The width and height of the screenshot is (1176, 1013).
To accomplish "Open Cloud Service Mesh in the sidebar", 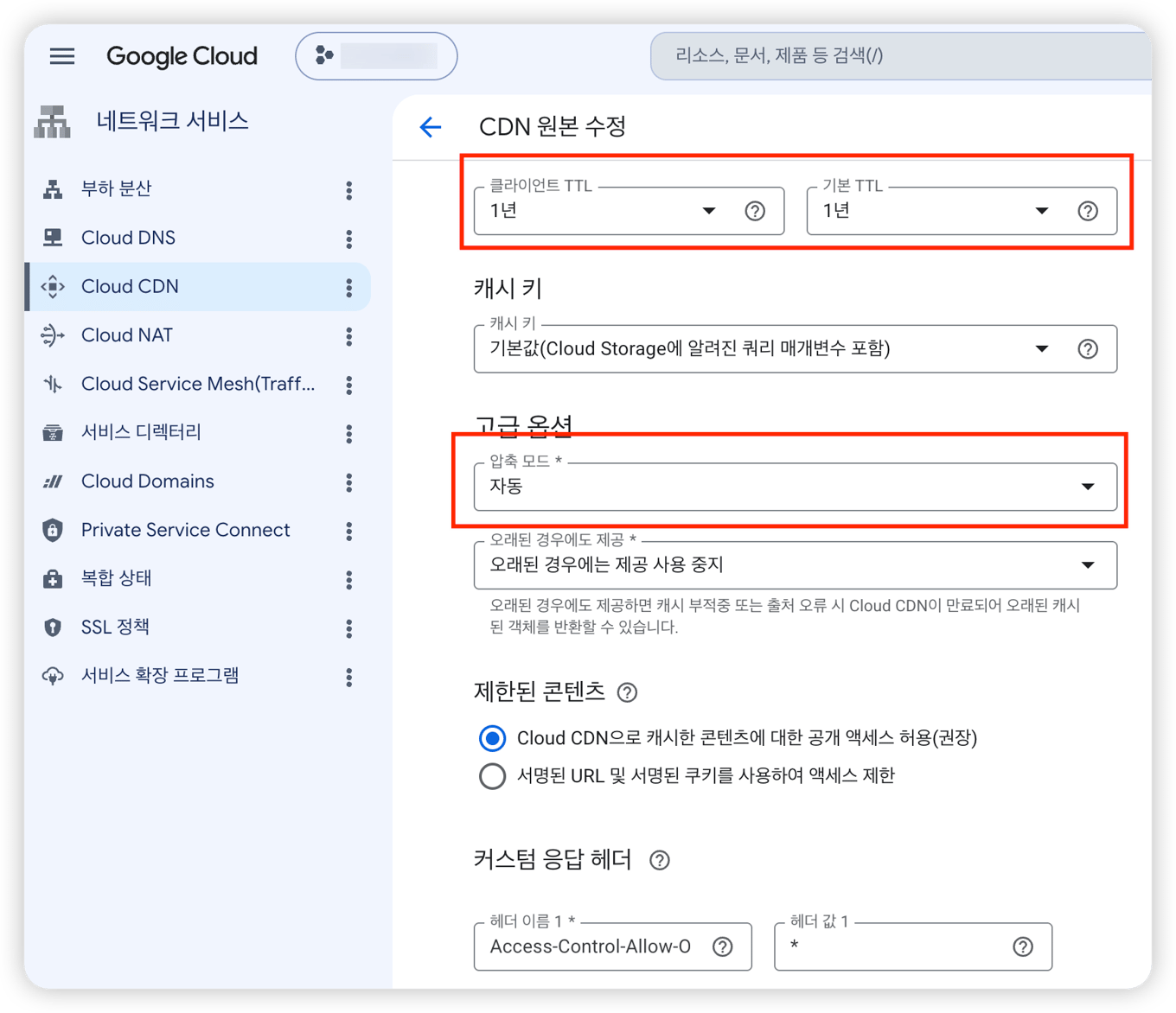I will tap(198, 384).
